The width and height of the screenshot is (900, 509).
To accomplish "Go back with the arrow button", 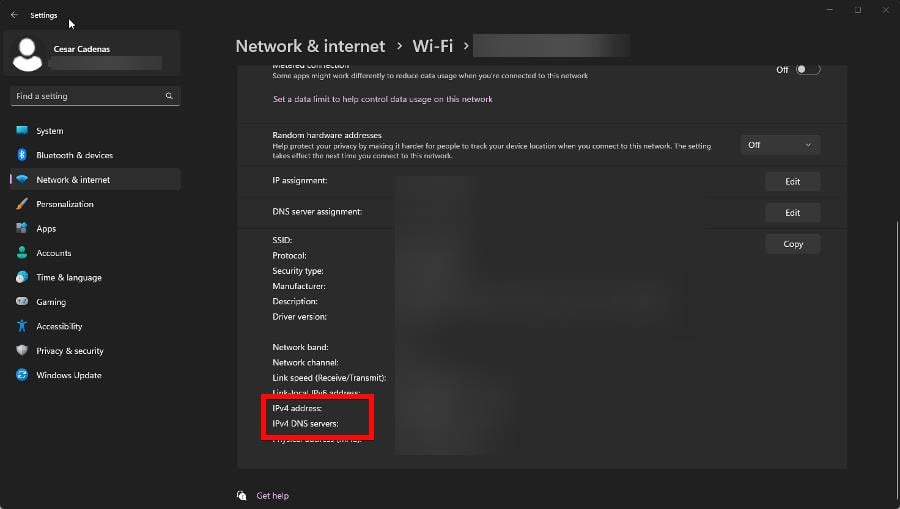I will point(14,15).
